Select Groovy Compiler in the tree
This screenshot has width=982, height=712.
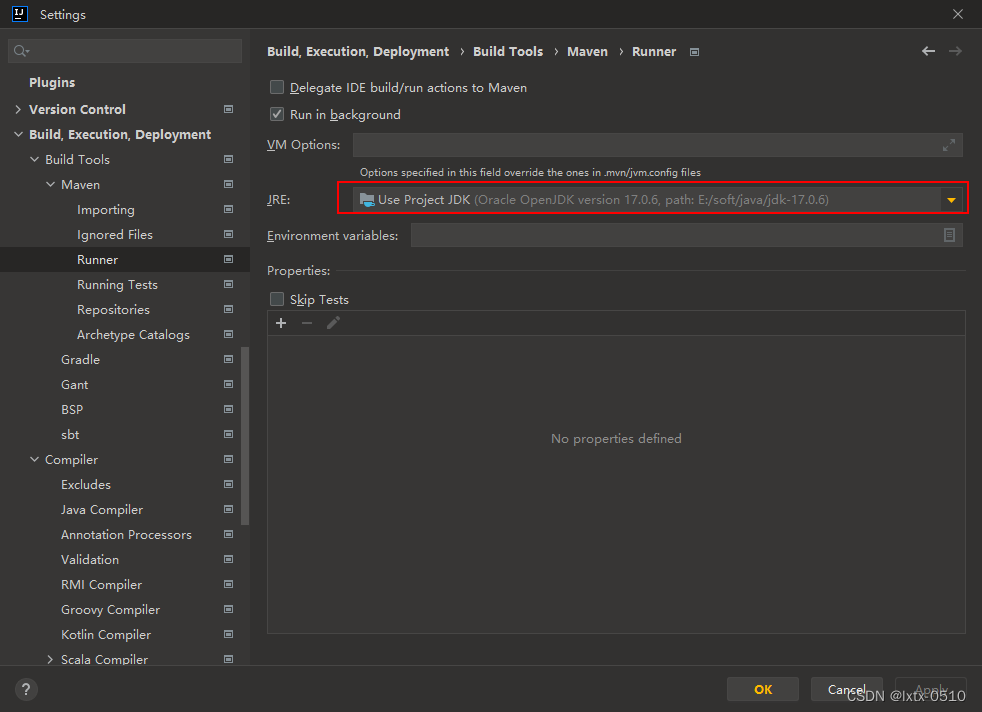[x=110, y=610]
